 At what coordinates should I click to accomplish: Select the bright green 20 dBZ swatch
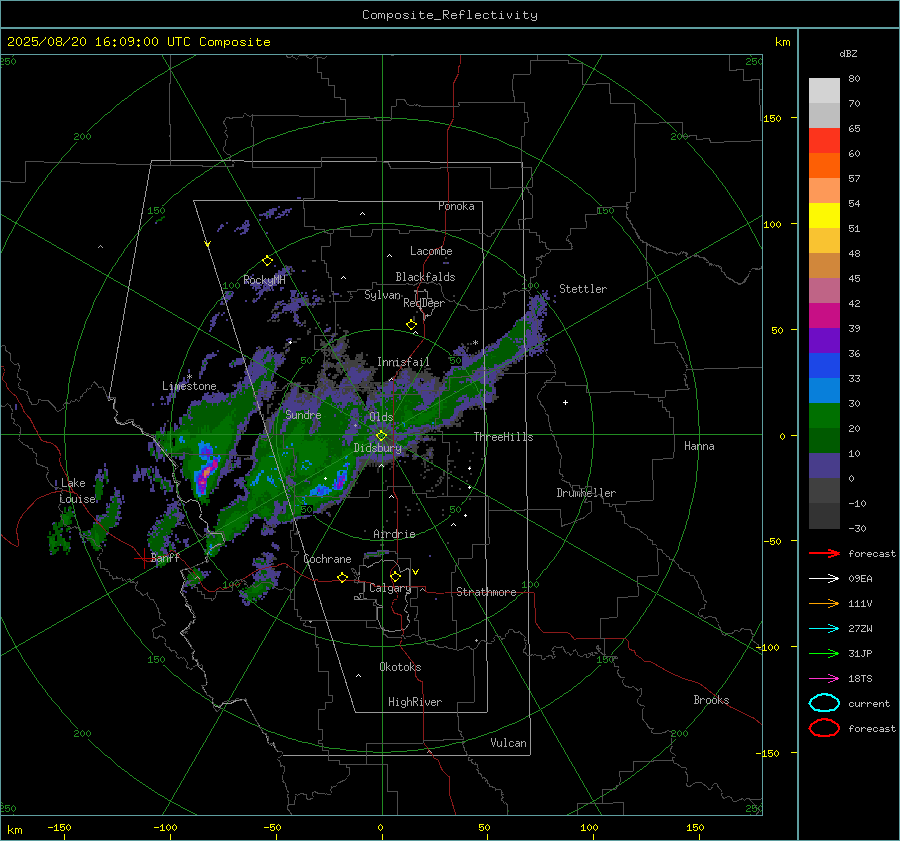pos(824,416)
